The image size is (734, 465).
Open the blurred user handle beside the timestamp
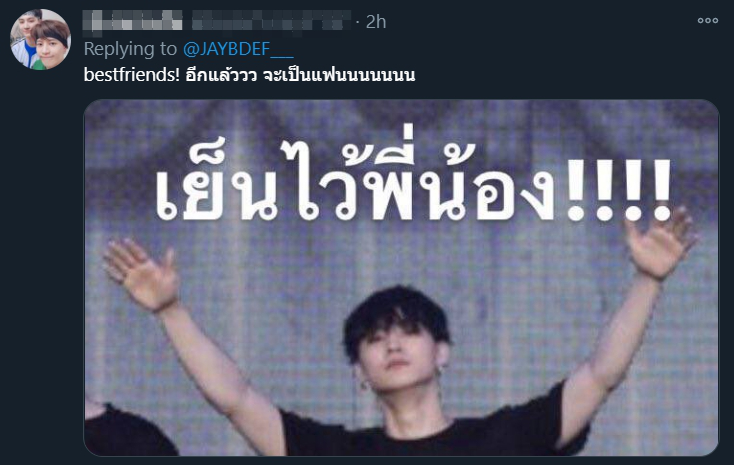coord(271,22)
